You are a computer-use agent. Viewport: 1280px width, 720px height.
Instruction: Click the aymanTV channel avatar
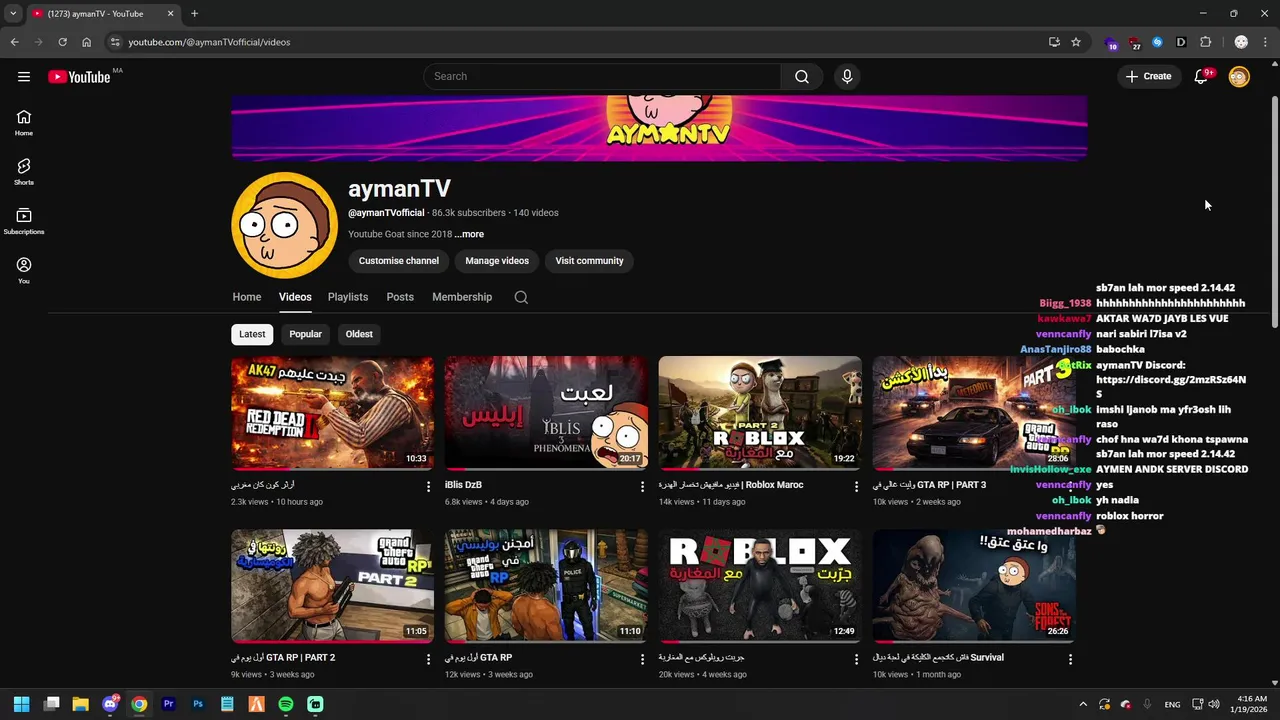[x=284, y=225]
